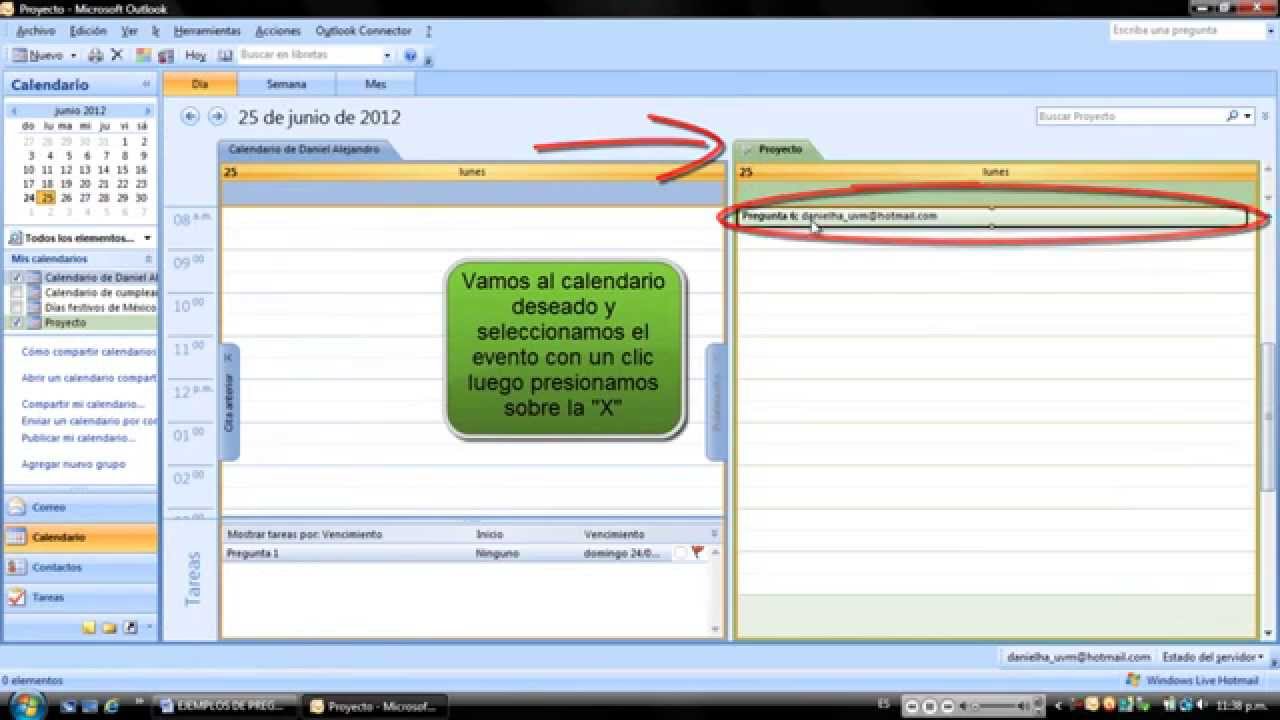Open the Edición menu
The image size is (1280, 720).
pyautogui.click(x=88, y=31)
